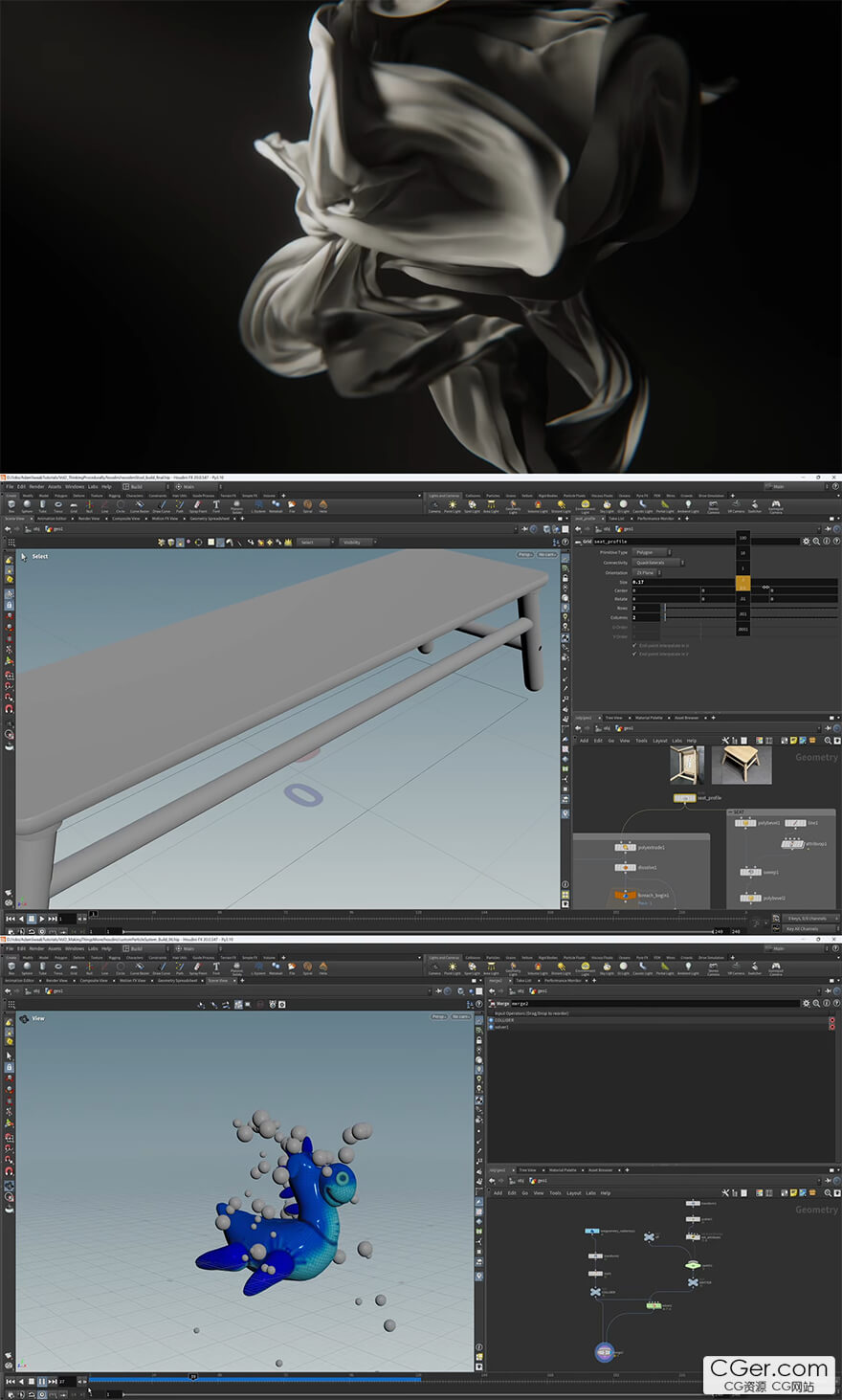The height and width of the screenshot is (1400, 842).
Task: Open the Persp menu in the particle viewport
Action: (439, 1017)
